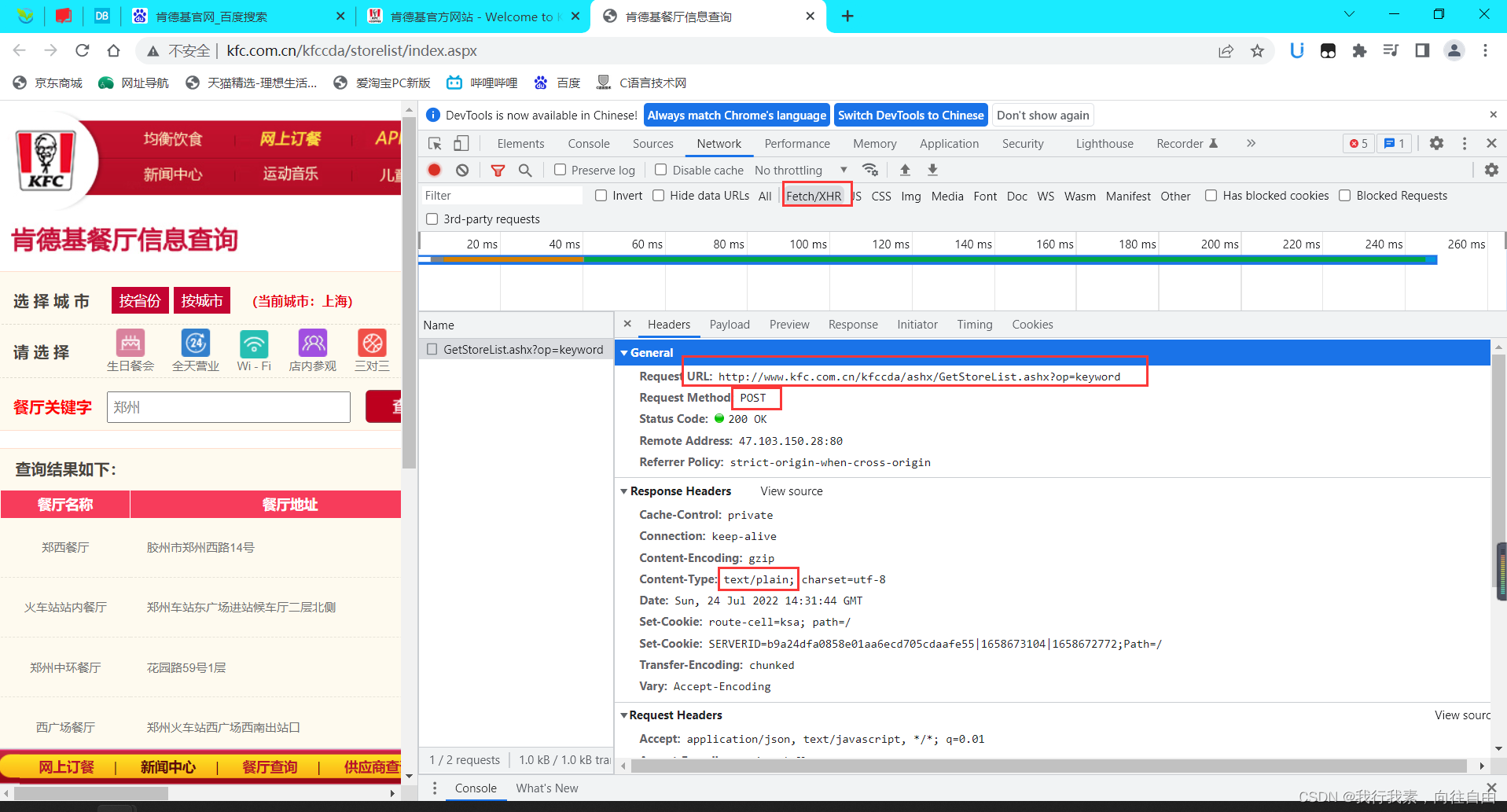This screenshot has width=1507, height=812.
Task: Select the 24-hour 全天营业 icon
Action: pyautogui.click(x=196, y=344)
